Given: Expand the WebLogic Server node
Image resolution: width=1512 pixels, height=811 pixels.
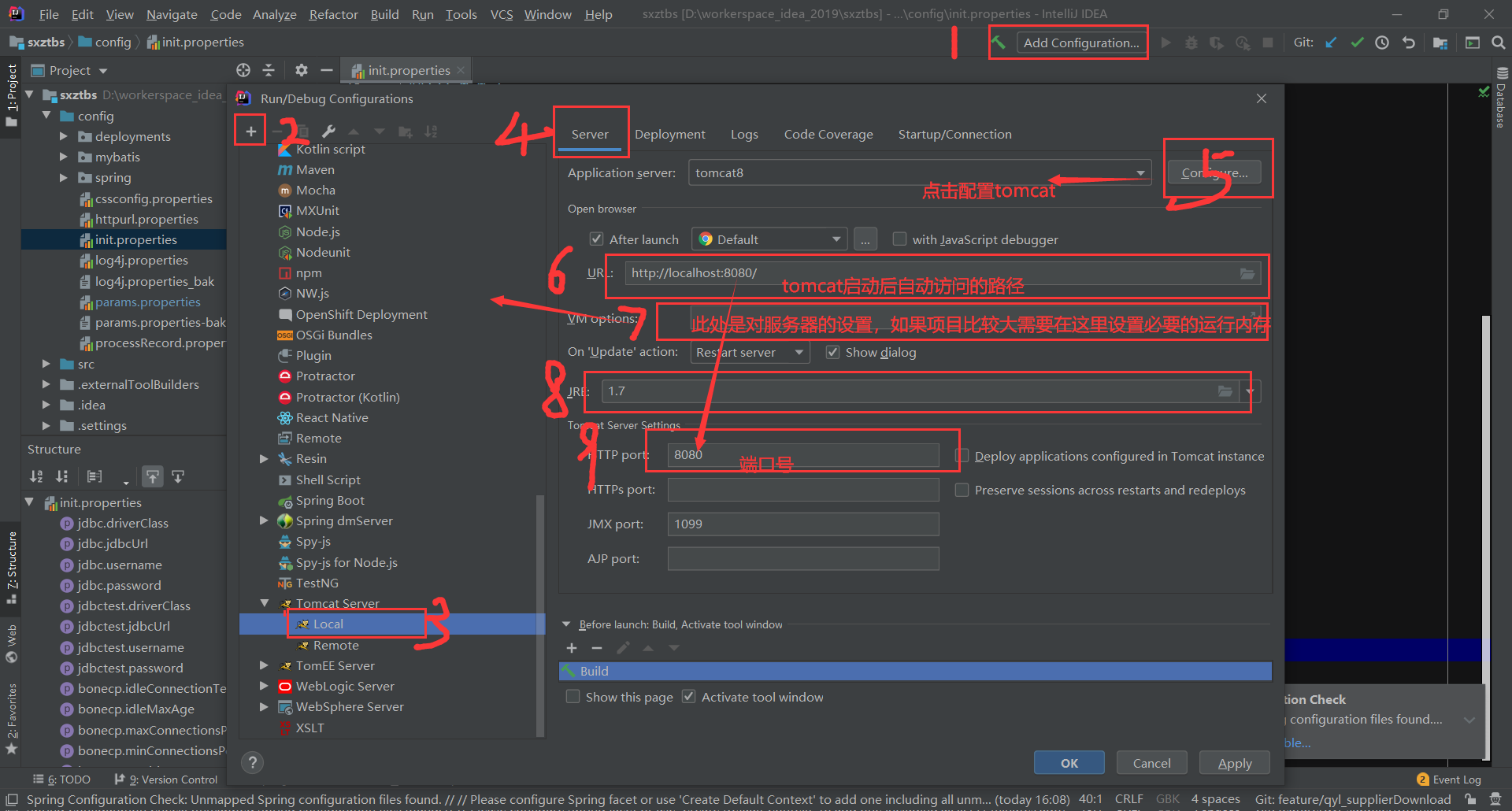Looking at the screenshot, I should (265, 686).
